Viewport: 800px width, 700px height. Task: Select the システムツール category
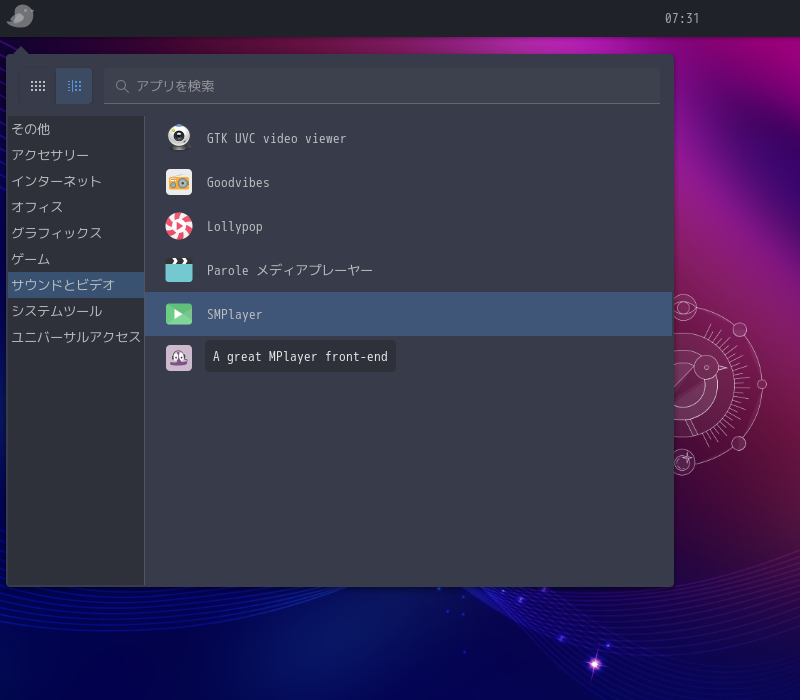76,311
